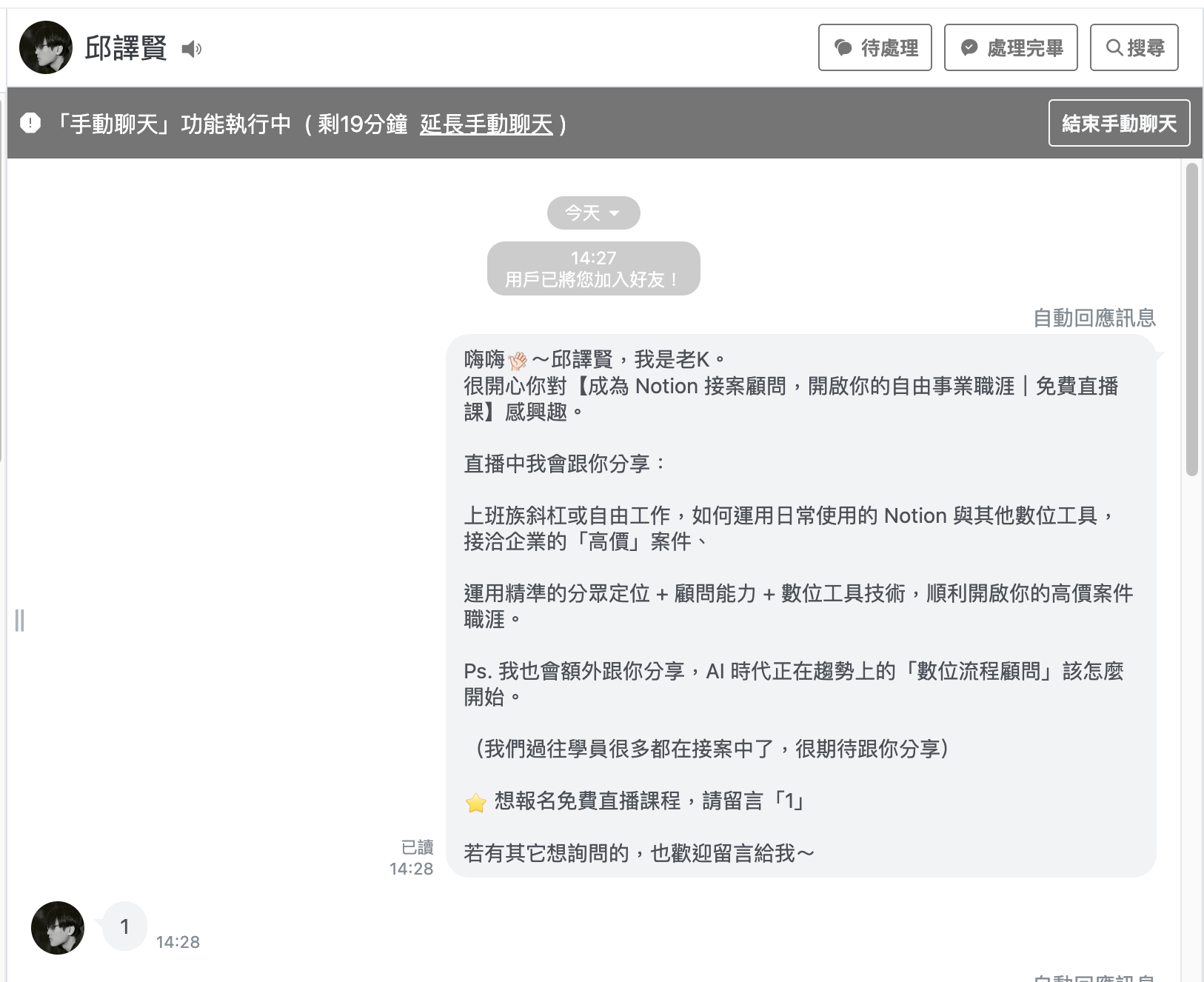Click the 我們過往學員很多都在接案中了 sentence
The image size is (1204, 982).
[x=710, y=749]
